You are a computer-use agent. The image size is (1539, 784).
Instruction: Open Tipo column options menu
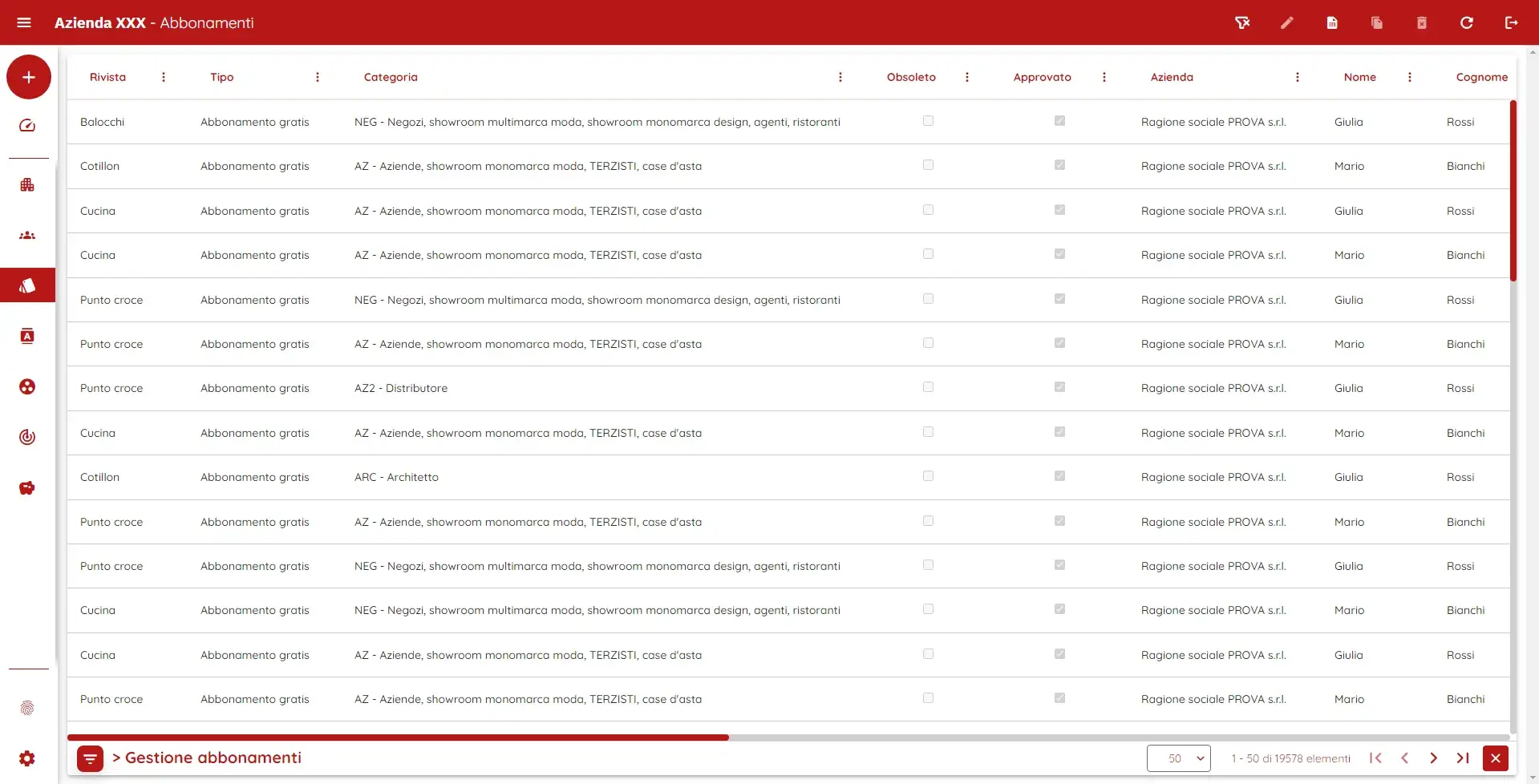click(x=318, y=77)
